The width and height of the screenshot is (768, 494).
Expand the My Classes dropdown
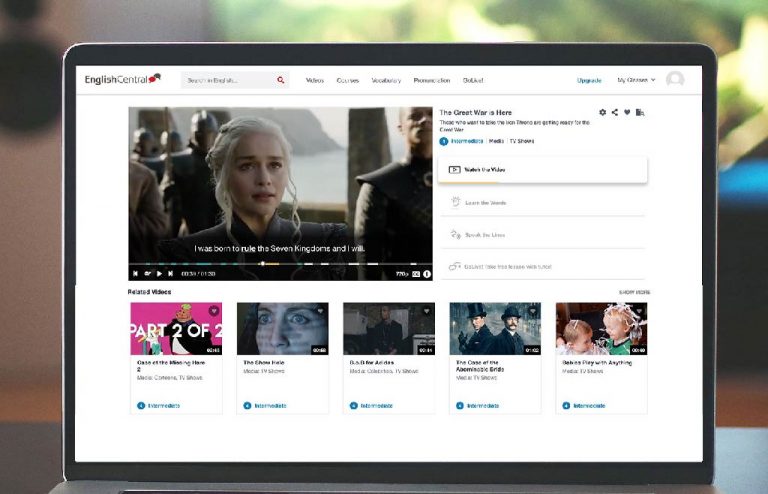pyautogui.click(x=636, y=80)
